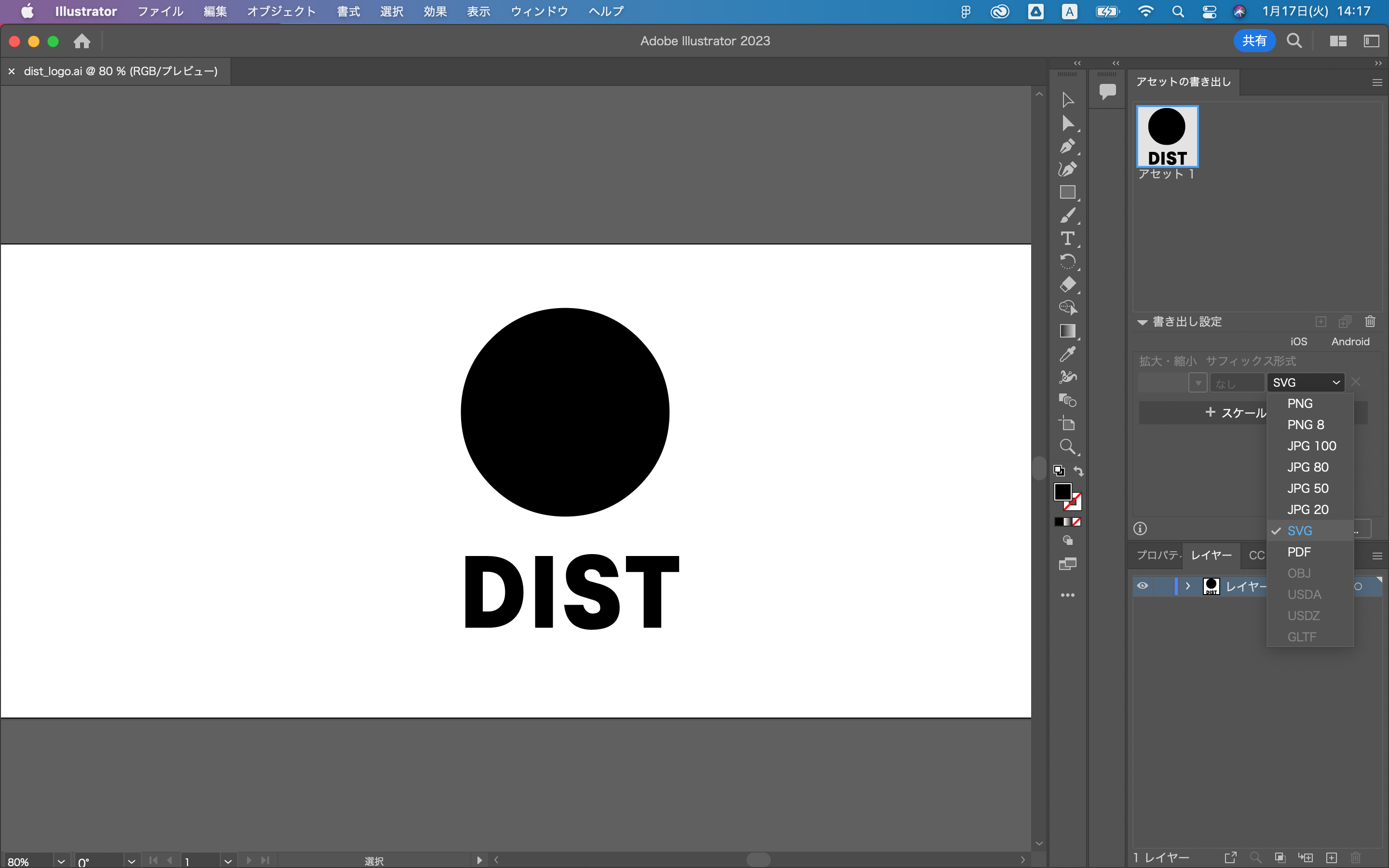This screenshot has height=868, width=1389.
Task: Open the scale value dropdown arrow
Action: pyautogui.click(x=1198, y=382)
